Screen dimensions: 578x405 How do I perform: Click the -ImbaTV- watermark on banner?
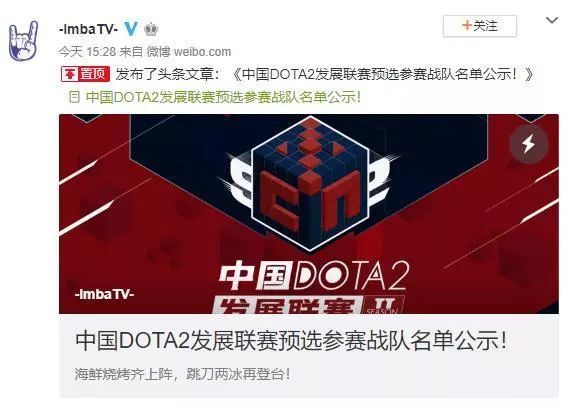coord(104,294)
